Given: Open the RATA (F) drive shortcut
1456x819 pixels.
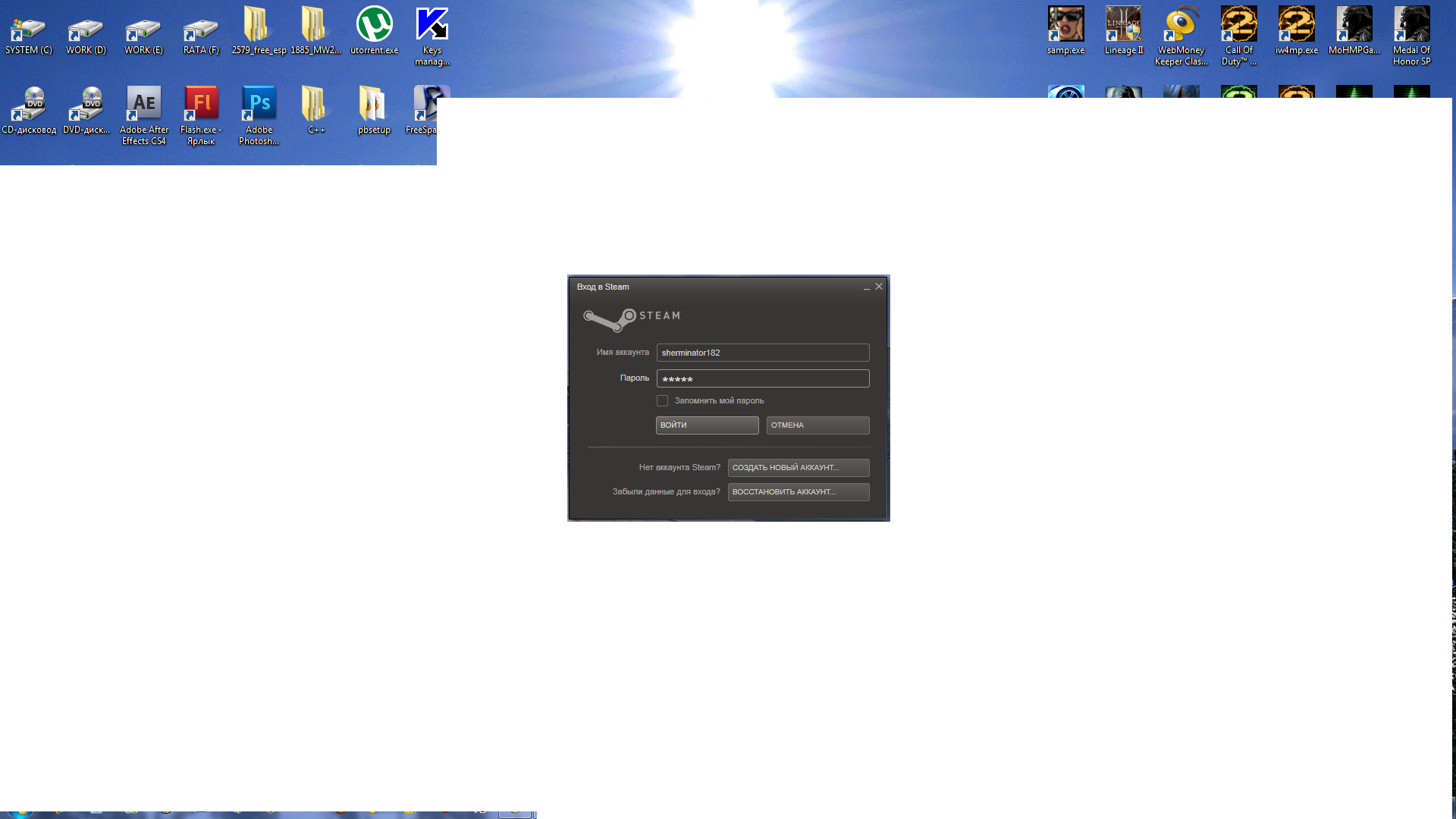Looking at the screenshot, I should 201,32.
